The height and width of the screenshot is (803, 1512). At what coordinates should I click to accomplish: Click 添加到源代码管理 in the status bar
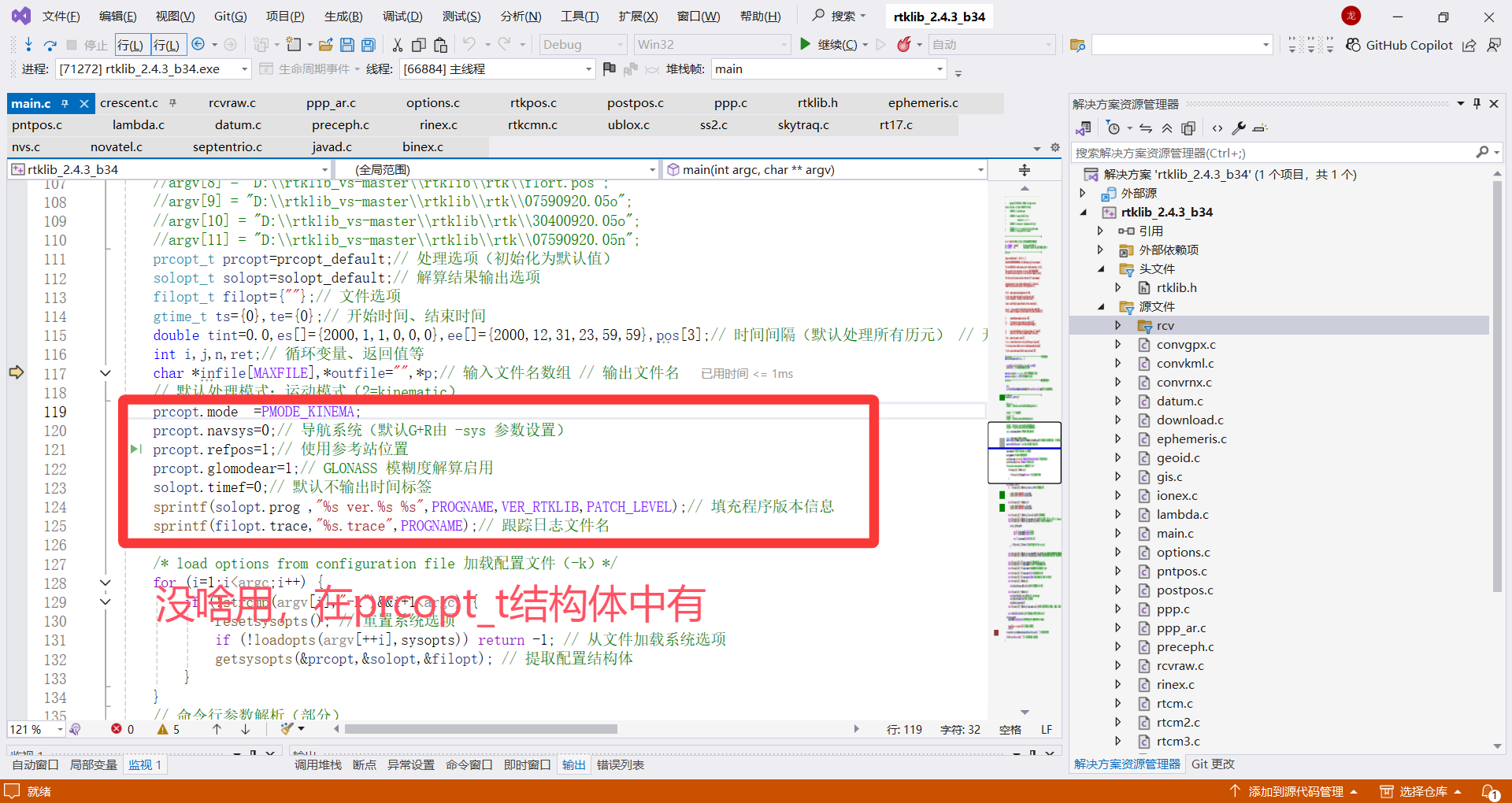[x=1295, y=792]
